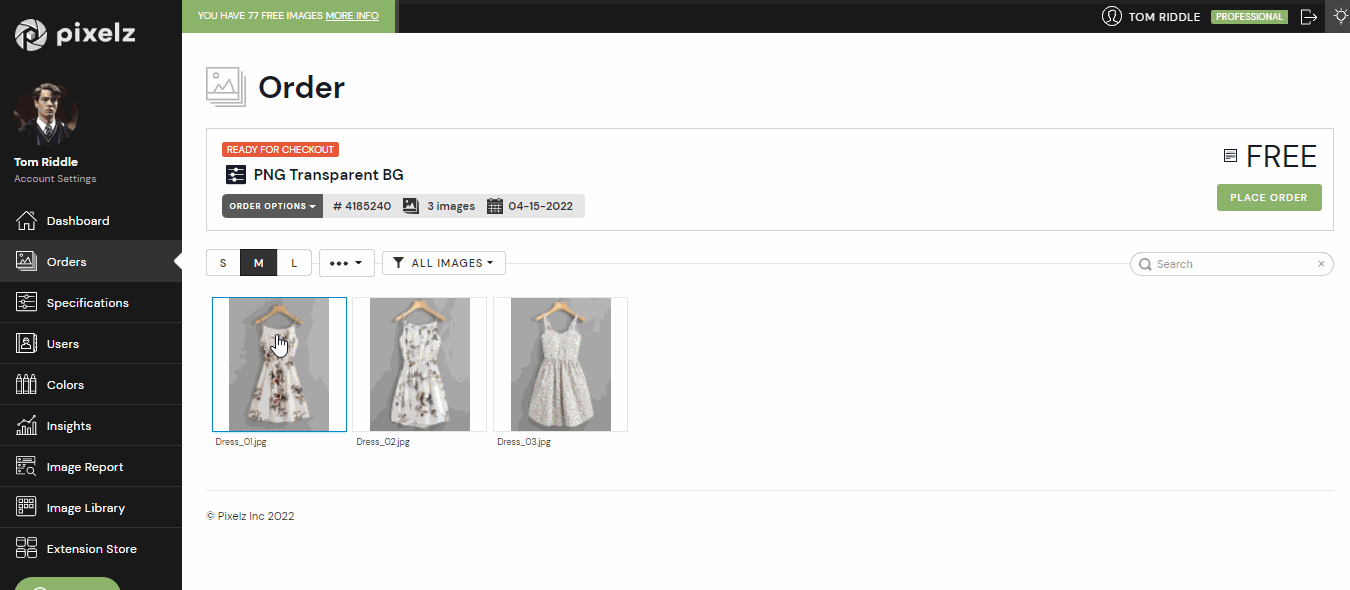This screenshot has height=590, width=1350.
Task: Click the logout arrow icon
Action: click(x=1309, y=16)
